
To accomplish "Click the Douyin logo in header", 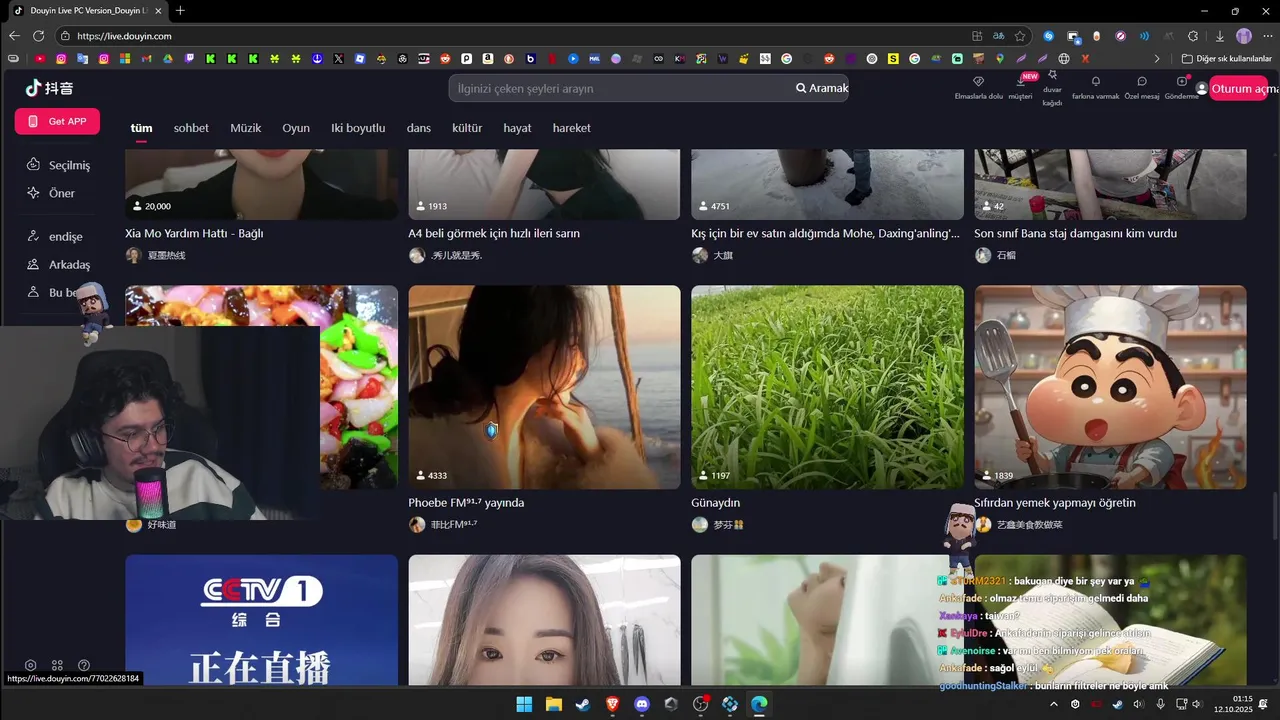I will point(49,88).
